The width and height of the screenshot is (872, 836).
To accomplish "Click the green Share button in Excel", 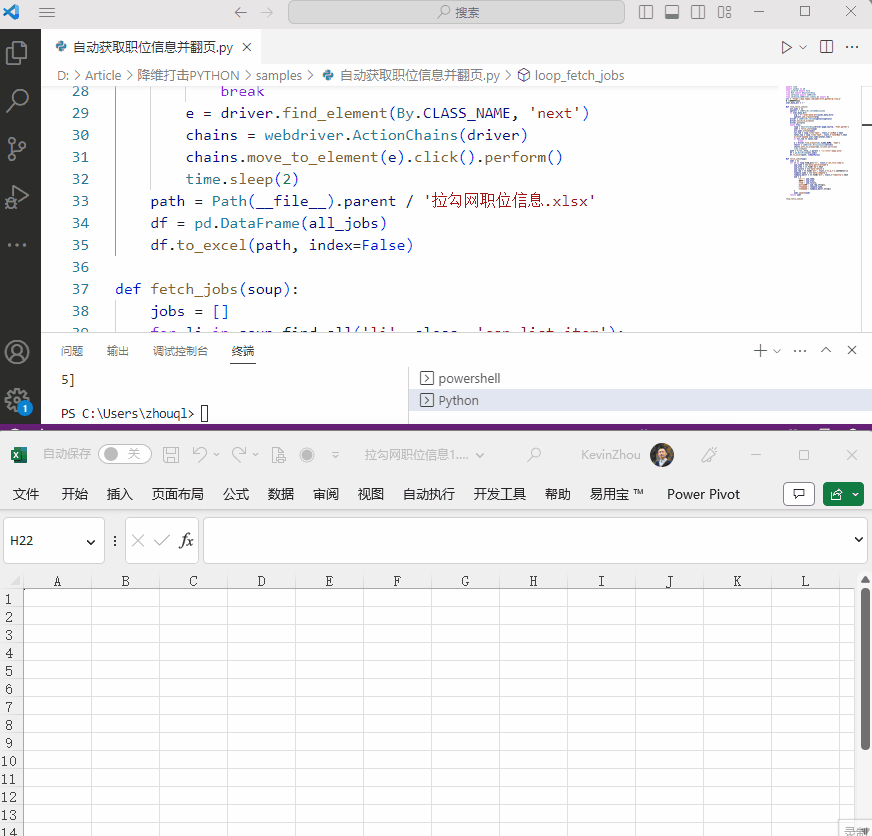I will (x=838, y=493).
